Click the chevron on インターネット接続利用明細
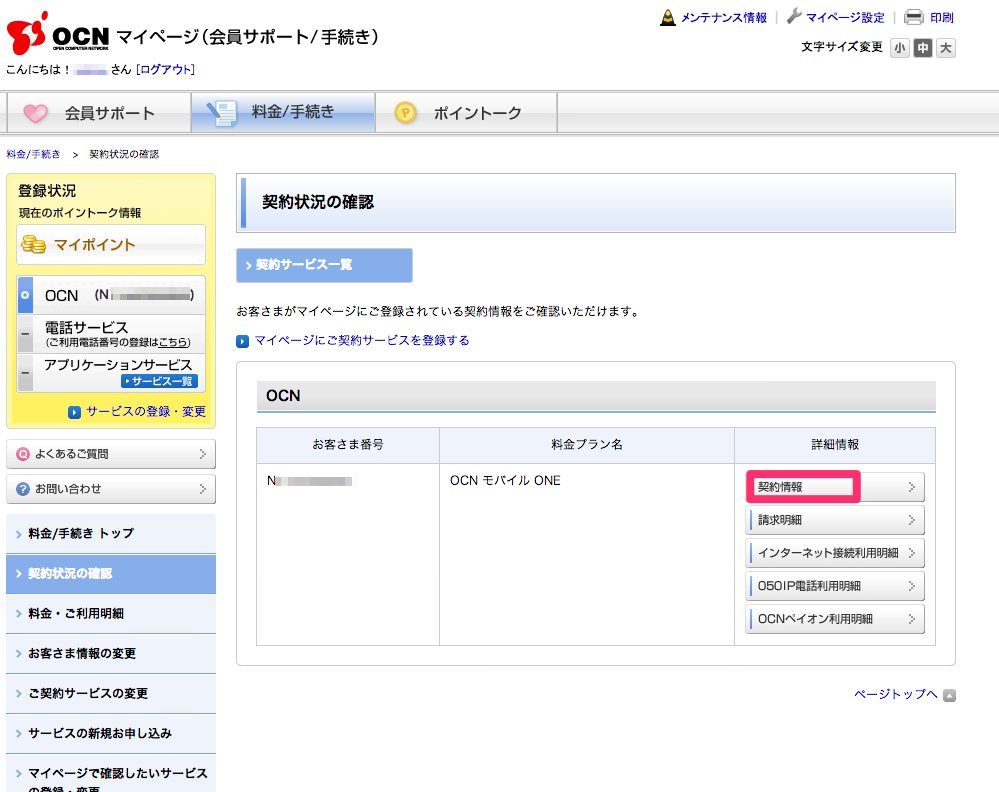Viewport: 999px width, 792px height. pyautogui.click(x=912, y=552)
